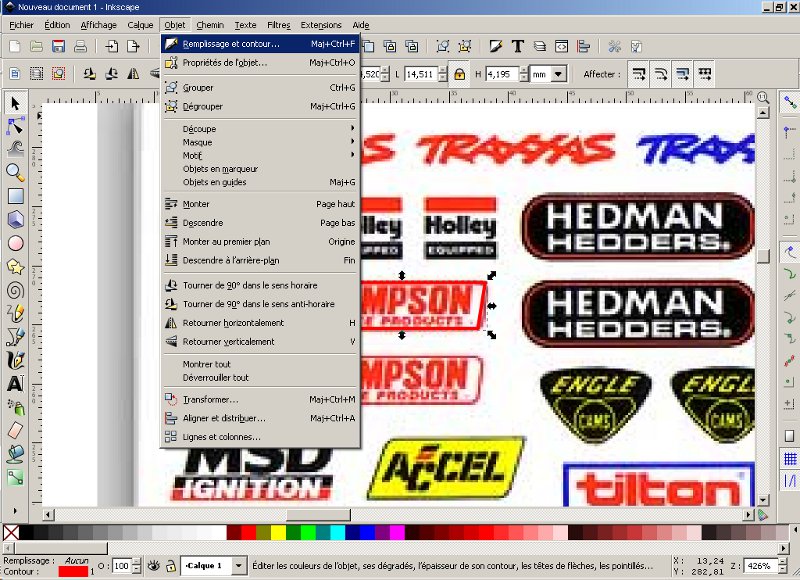The height and width of the screenshot is (580, 800).
Task: Choose Transformer… in the Objet menu
Action: click(260, 399)
